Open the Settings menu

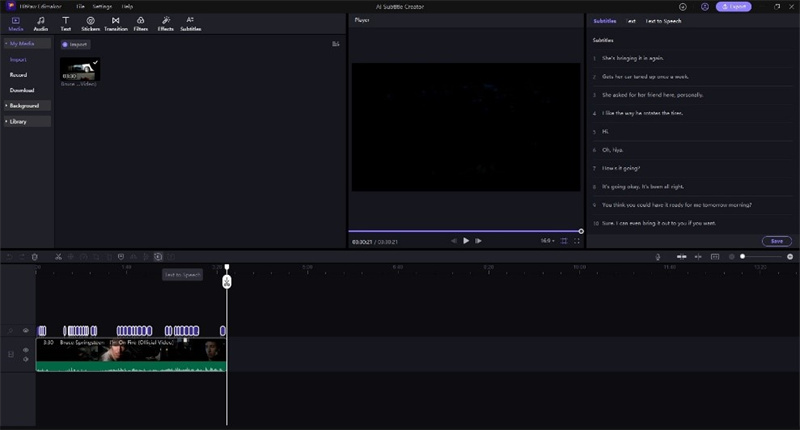pyautogui.click(x=102, y=6)
